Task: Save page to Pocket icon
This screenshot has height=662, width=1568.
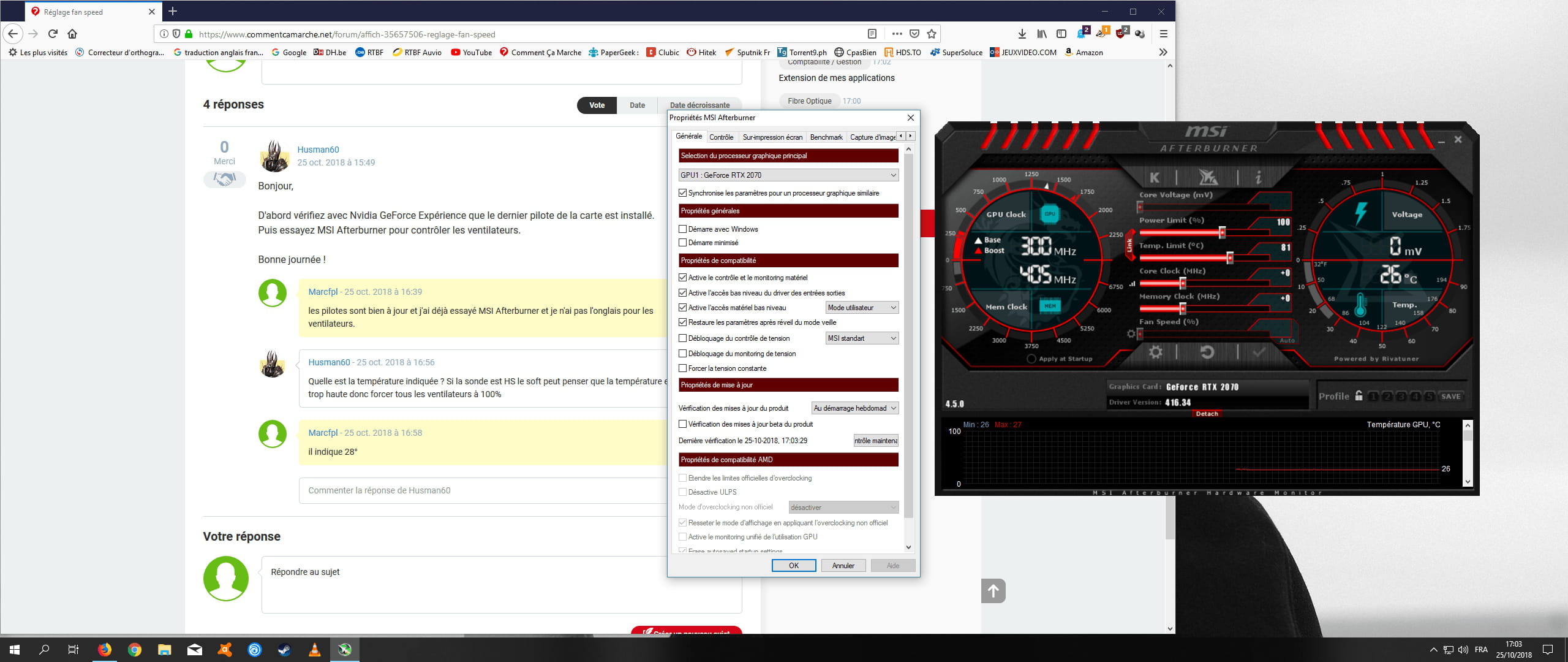Action: (x=914, y=34)
